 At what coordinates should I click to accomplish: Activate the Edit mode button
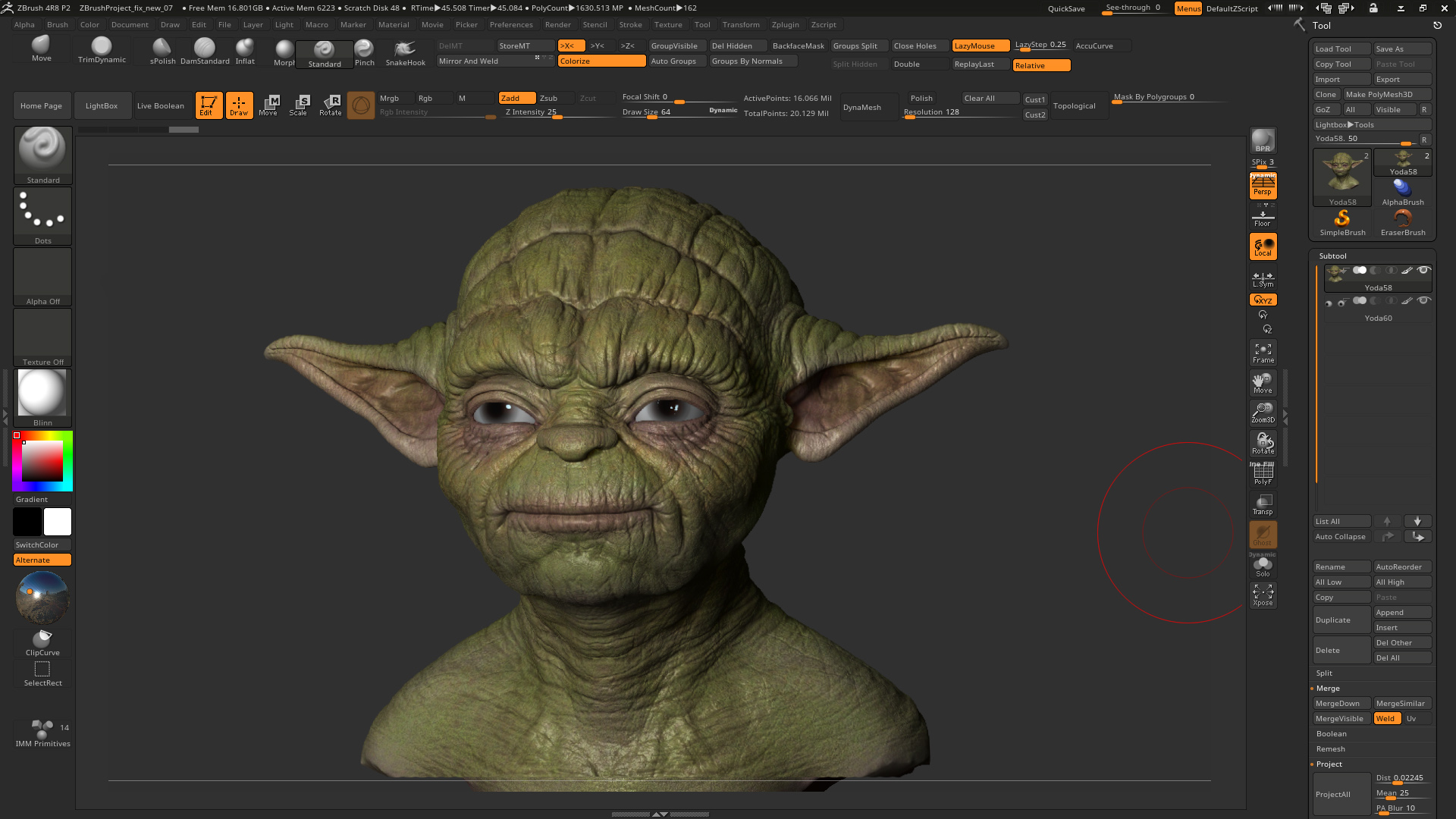(209, 105)
